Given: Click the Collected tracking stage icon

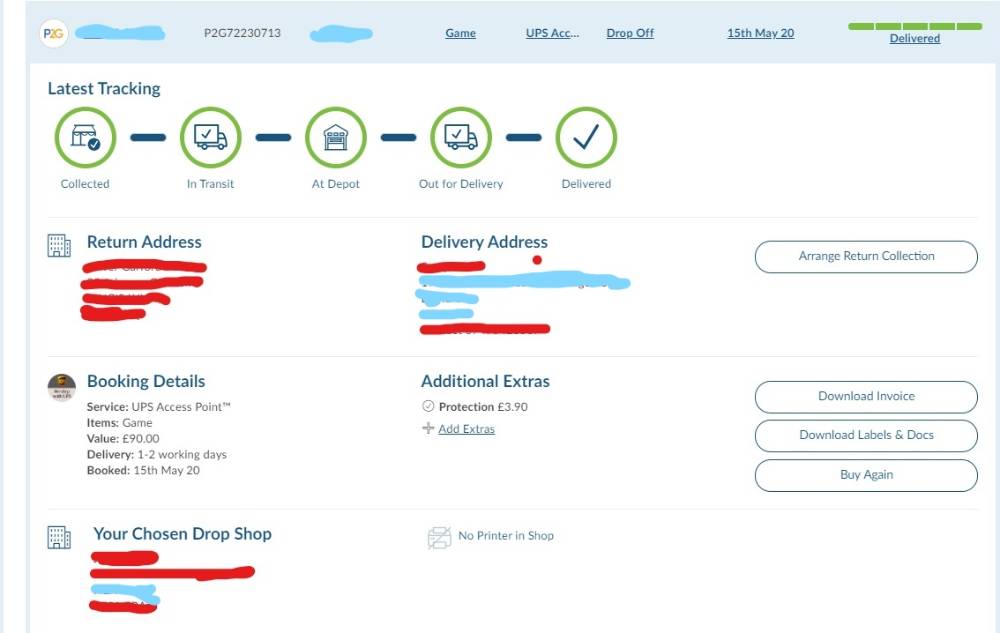Looking at the screenshot, I should pyautogui.click(x=85, y=138).
